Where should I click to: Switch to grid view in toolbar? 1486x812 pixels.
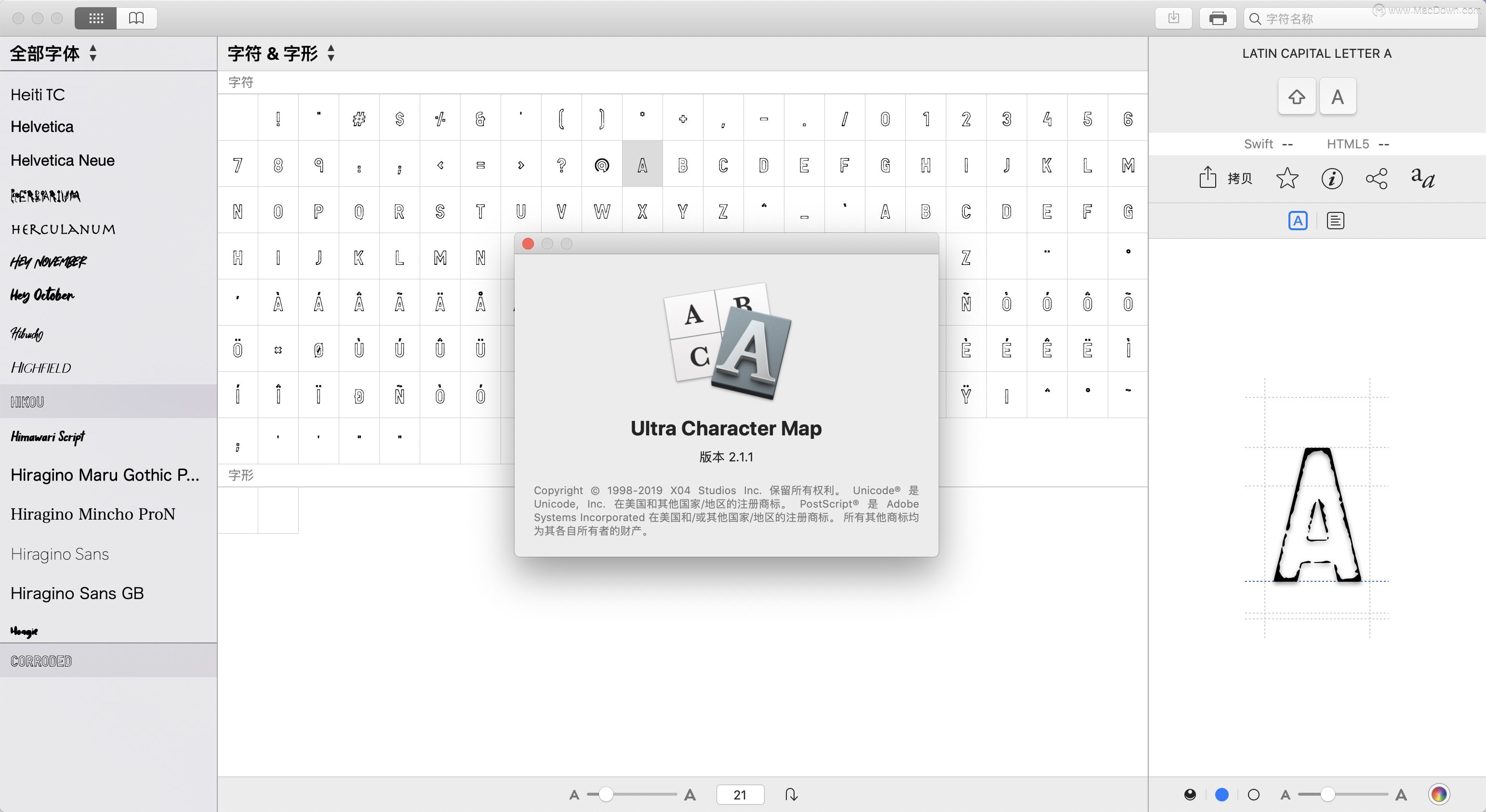coord(96,18)
